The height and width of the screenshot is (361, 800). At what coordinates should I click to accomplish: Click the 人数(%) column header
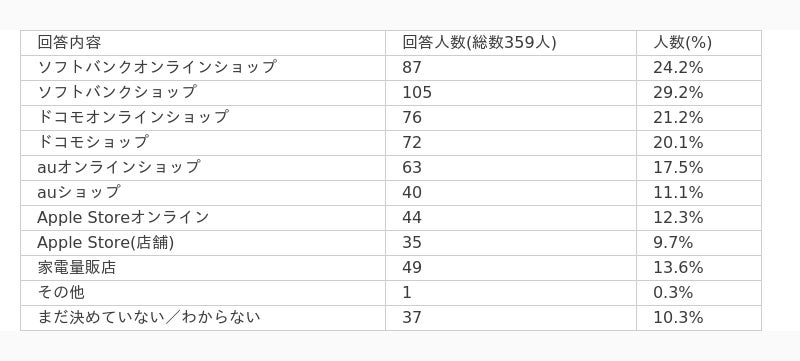698,43
